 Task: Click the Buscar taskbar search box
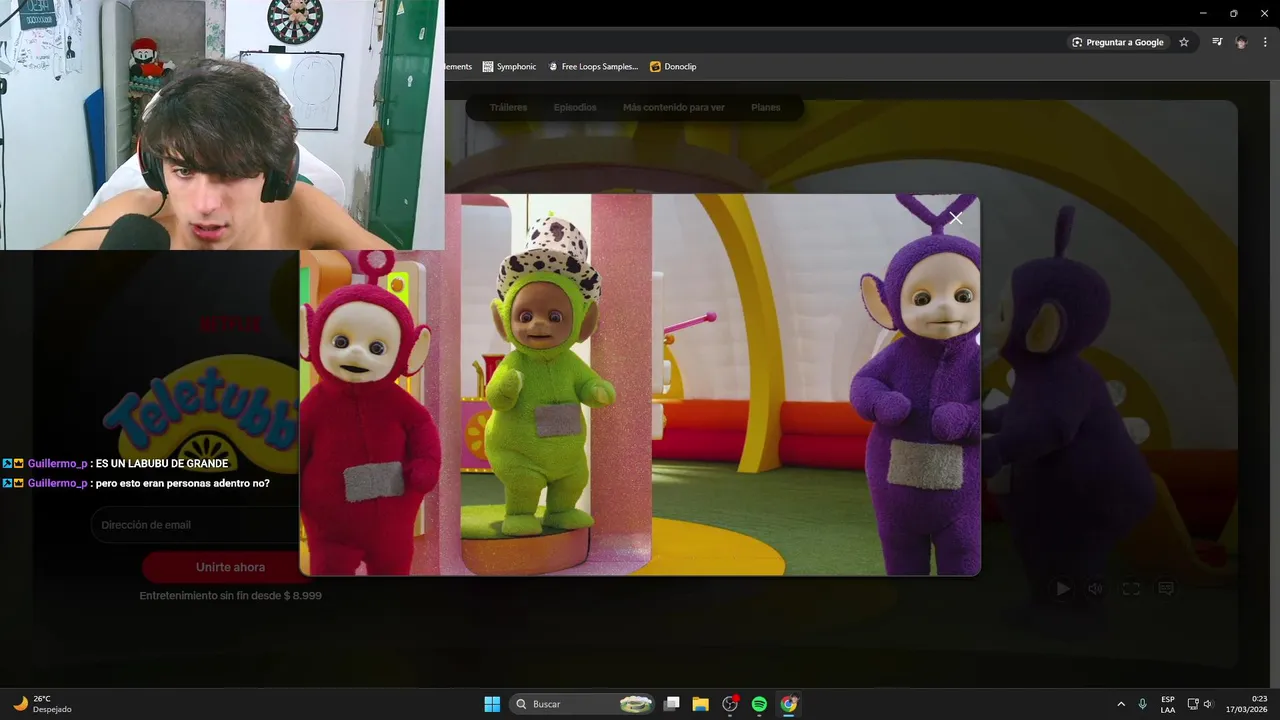pyautogui.click(x=583, y=704)
